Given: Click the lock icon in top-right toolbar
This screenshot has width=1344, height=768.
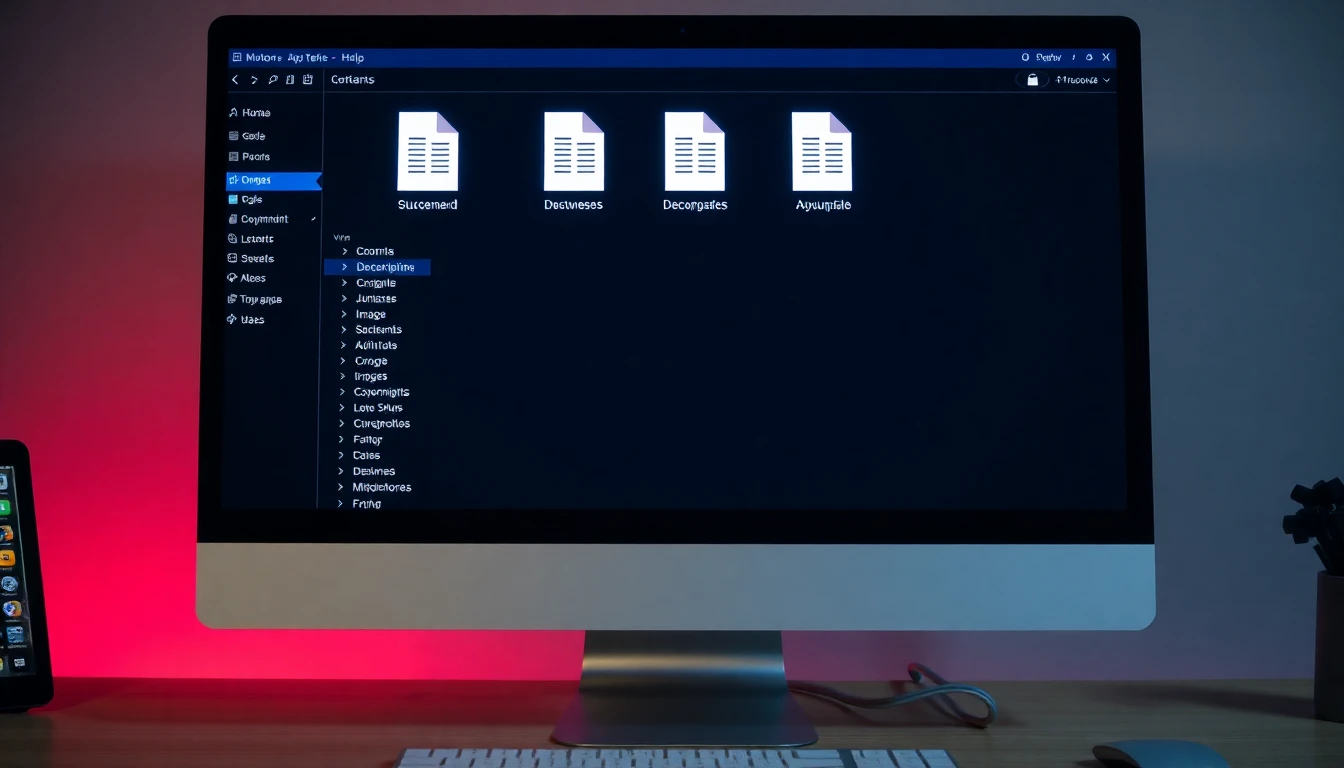Looking at the screenshot, I should pyautogui.click(x=1033, y=80).
